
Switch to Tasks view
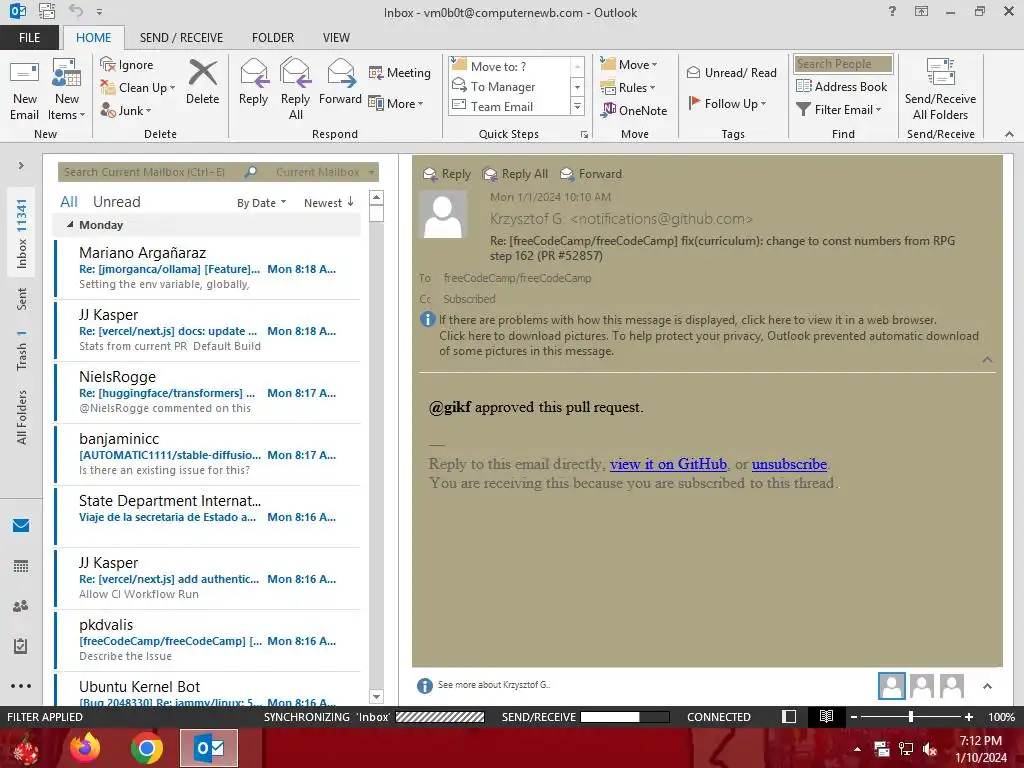tap(21, 646)
